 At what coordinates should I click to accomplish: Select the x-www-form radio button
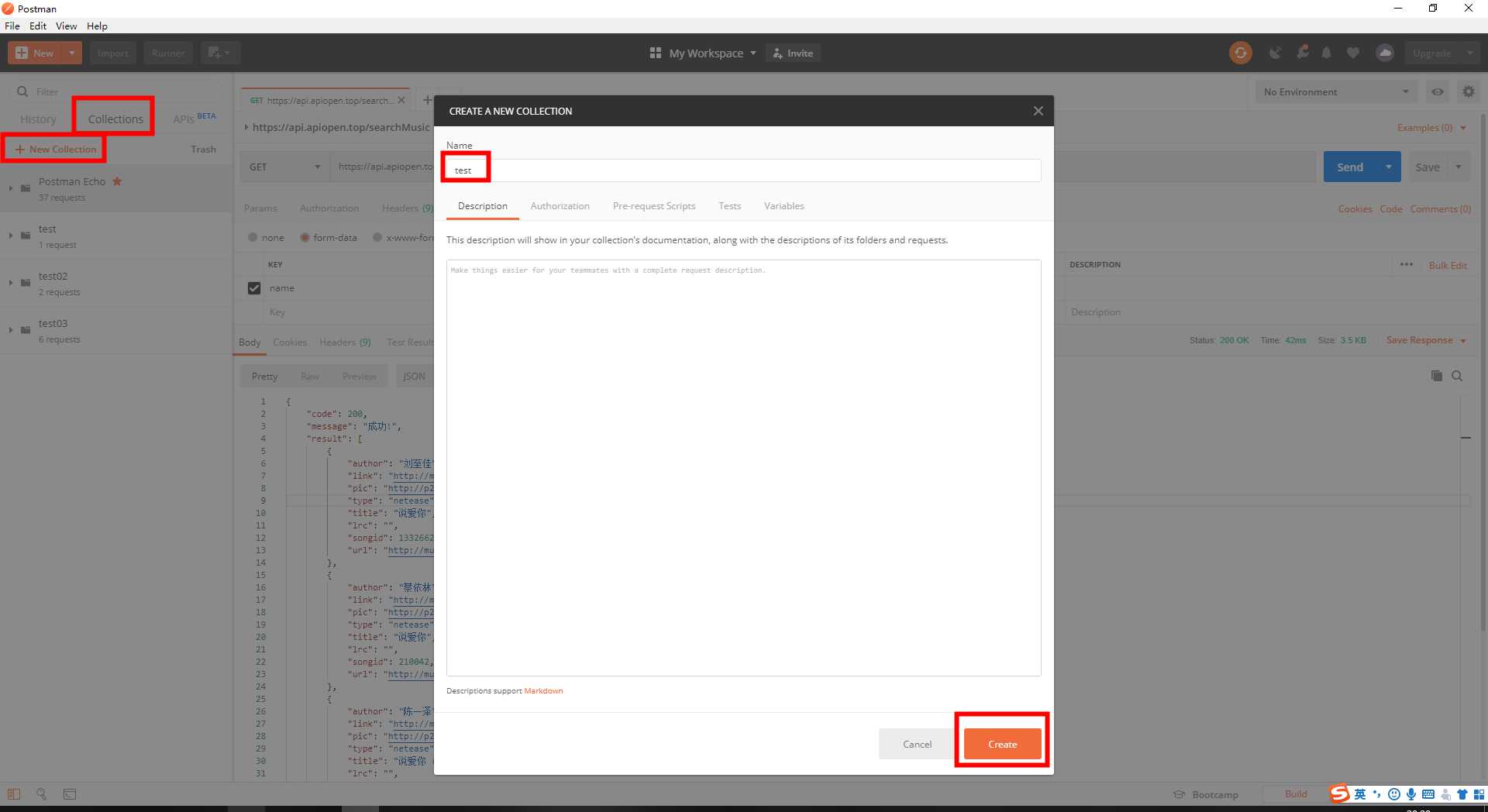[377, 237]
